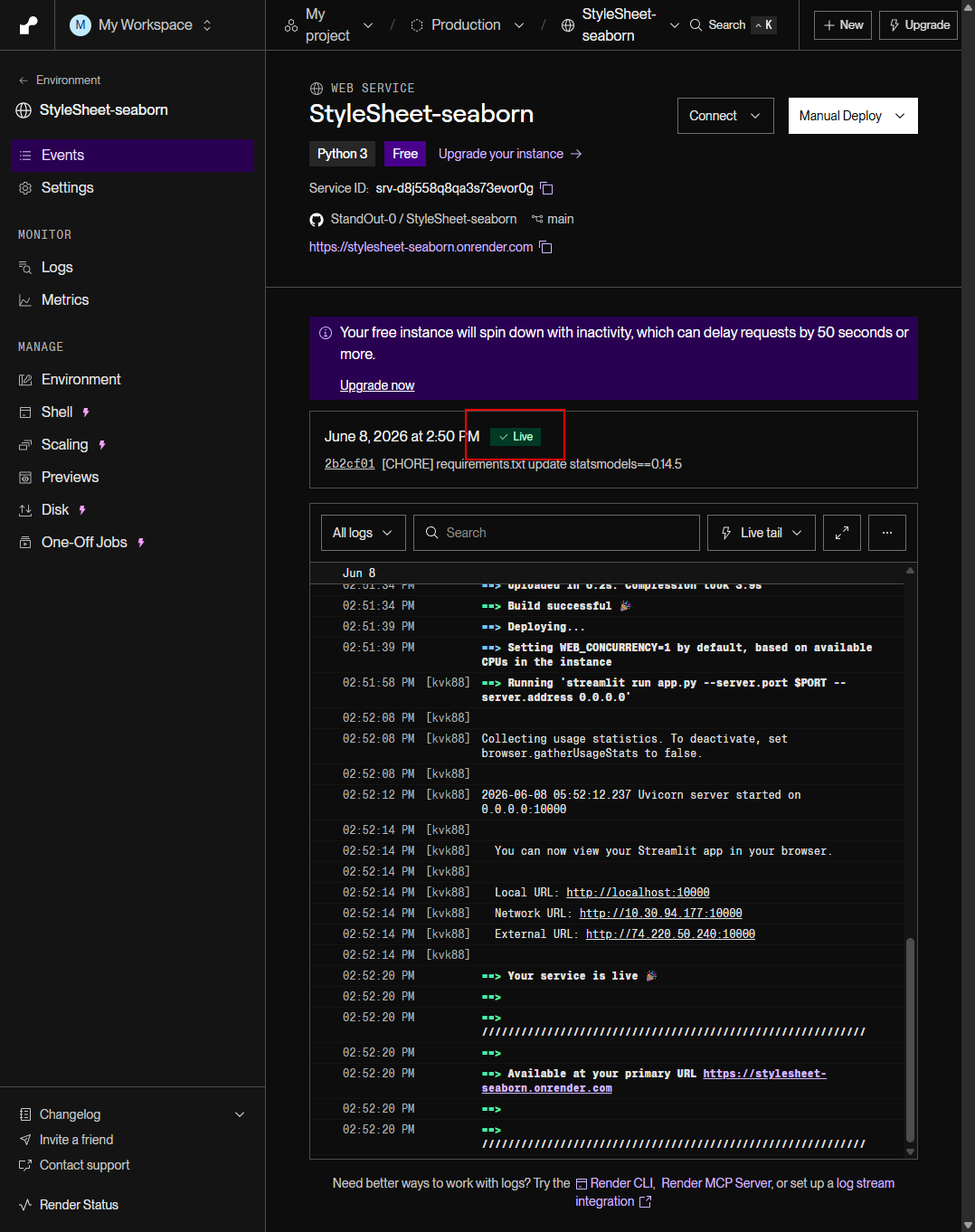
Task: Click the 'Build successful' log line
Action: tap(609, 606)
